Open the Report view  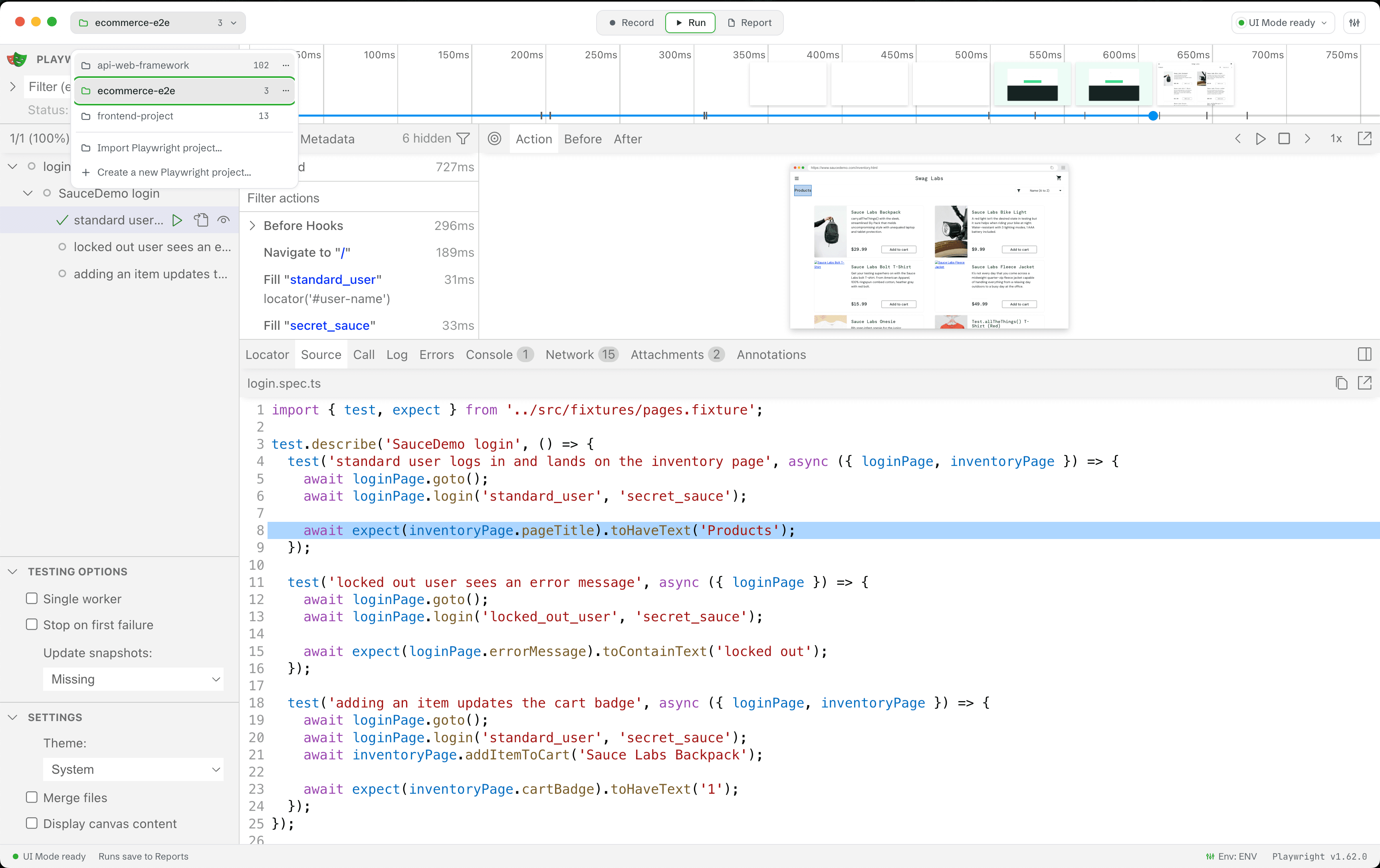(749, 23)
